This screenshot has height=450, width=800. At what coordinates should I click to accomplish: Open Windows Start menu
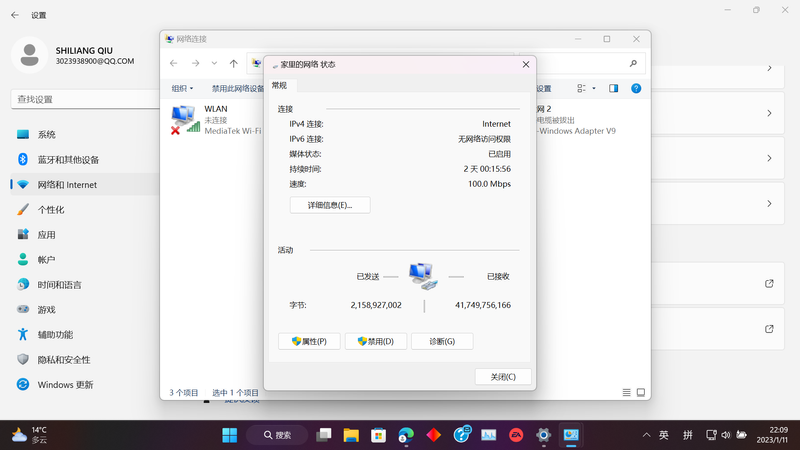point(229,435)
